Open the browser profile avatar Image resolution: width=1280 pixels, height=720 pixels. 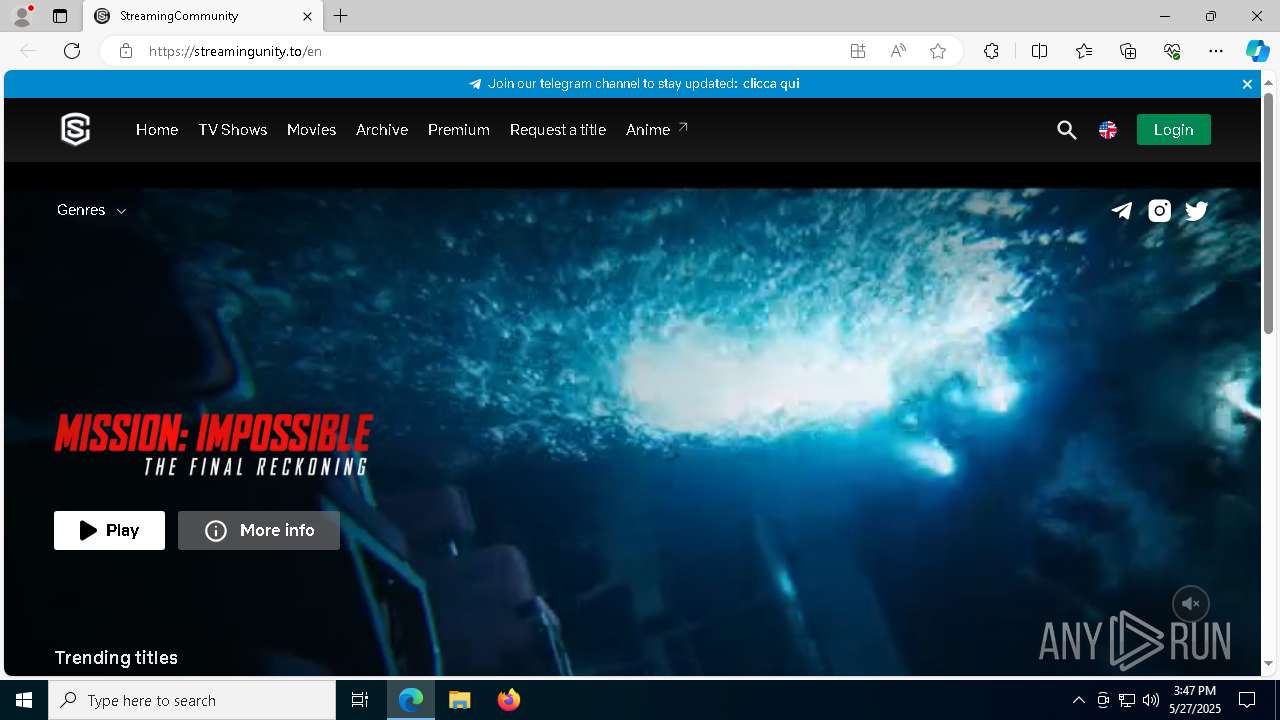(22, 16)
